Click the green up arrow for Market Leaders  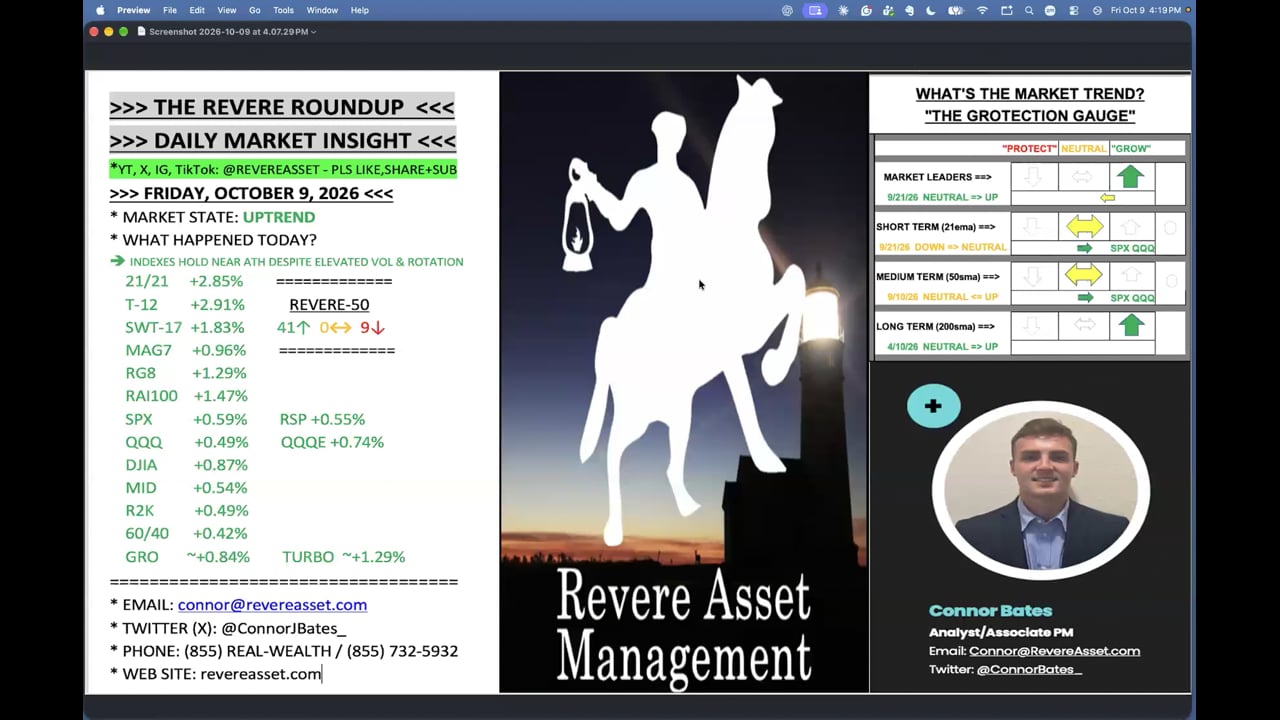(1130, 177)
